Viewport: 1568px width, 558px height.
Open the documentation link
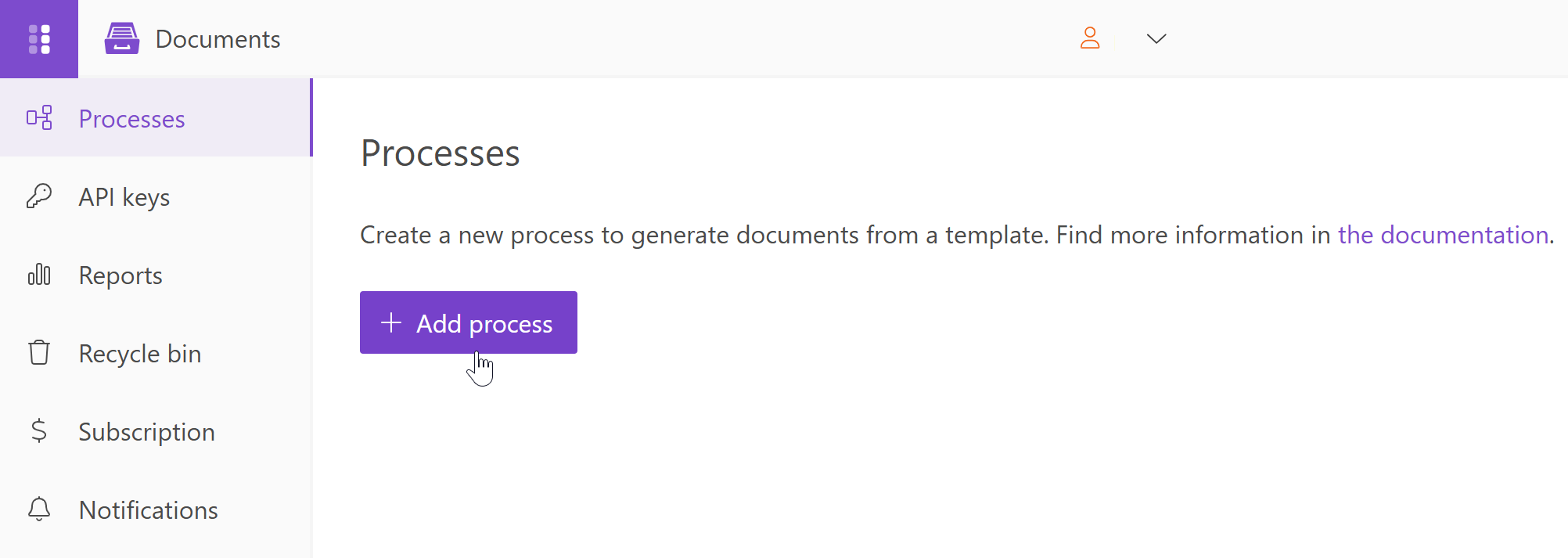(x=1443, y=234)
